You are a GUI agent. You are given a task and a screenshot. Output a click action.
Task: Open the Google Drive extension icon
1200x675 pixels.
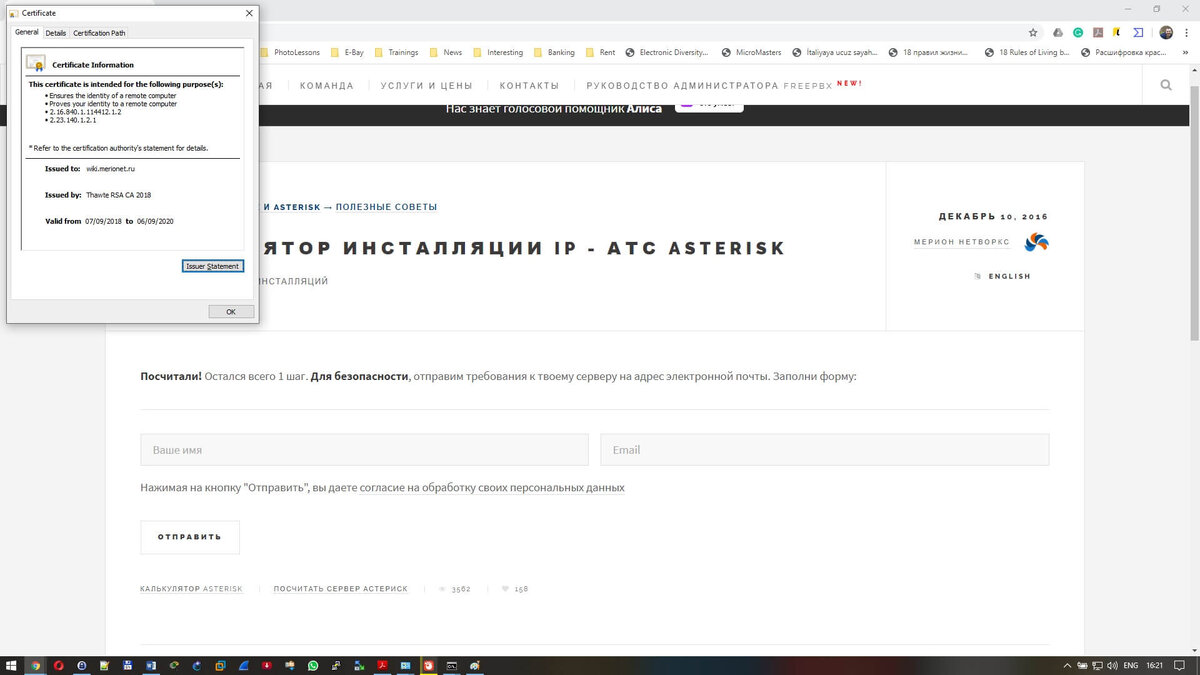[1058, 32]
